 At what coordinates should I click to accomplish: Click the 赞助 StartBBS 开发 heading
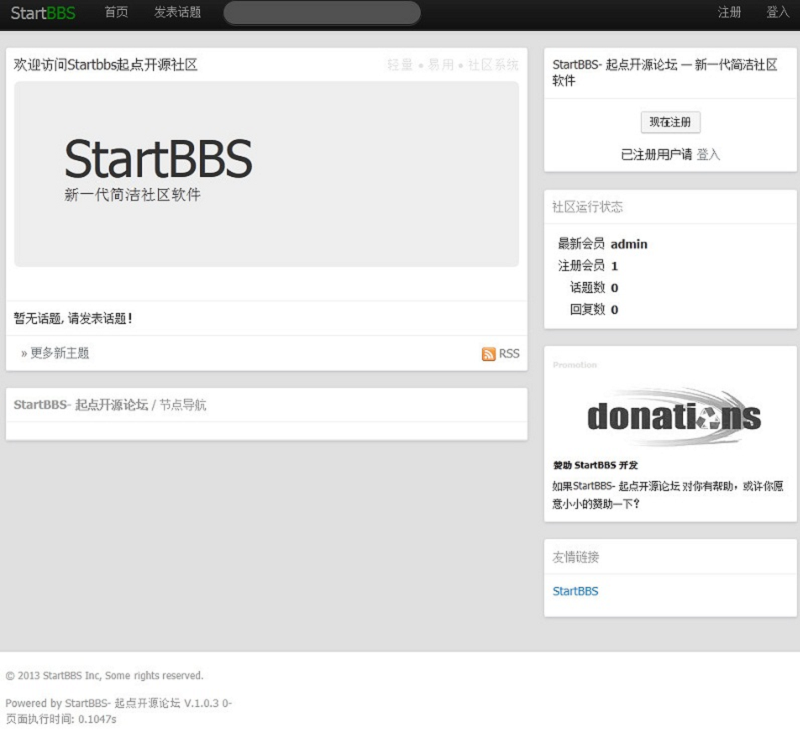click(595, 465)
